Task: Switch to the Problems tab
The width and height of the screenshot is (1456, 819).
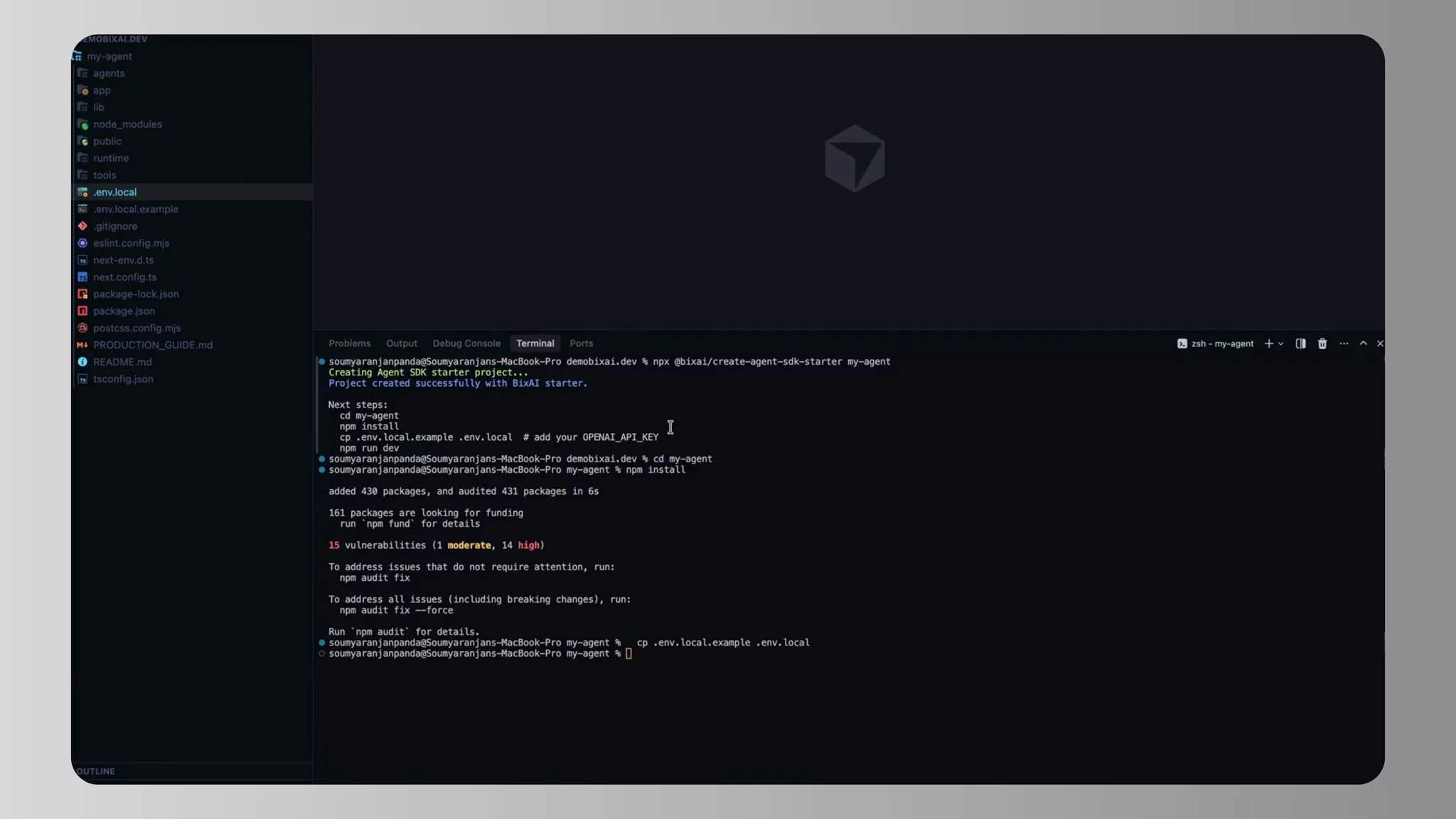Action: [x=349, y=343]
